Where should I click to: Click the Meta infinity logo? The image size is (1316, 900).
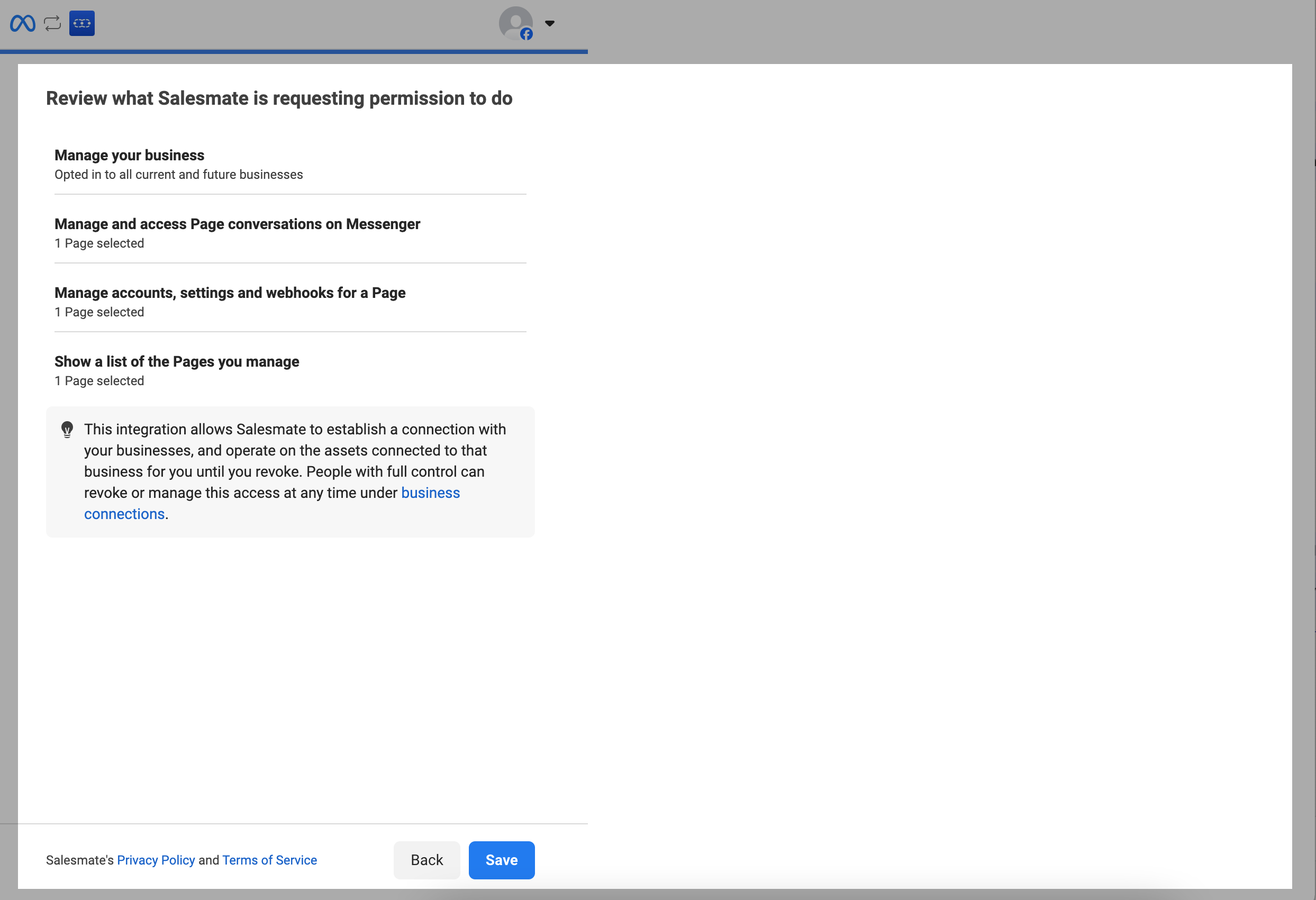pyautogui.click(x=23, y=23)
